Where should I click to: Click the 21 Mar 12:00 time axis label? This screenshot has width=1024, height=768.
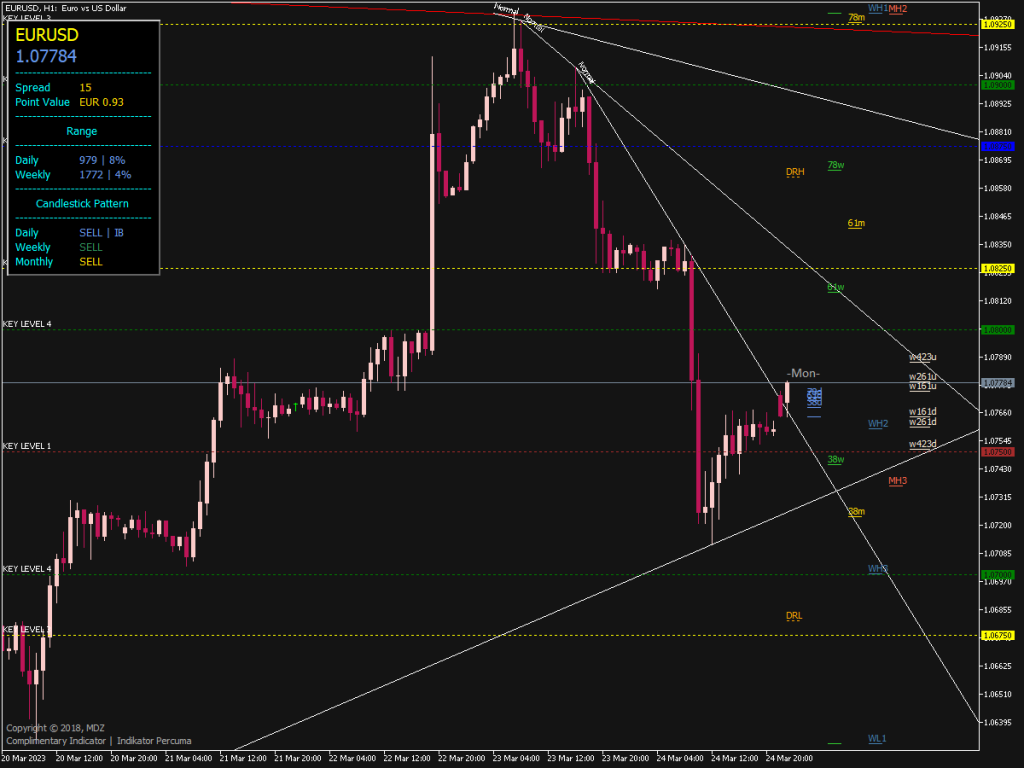point(243,758)
